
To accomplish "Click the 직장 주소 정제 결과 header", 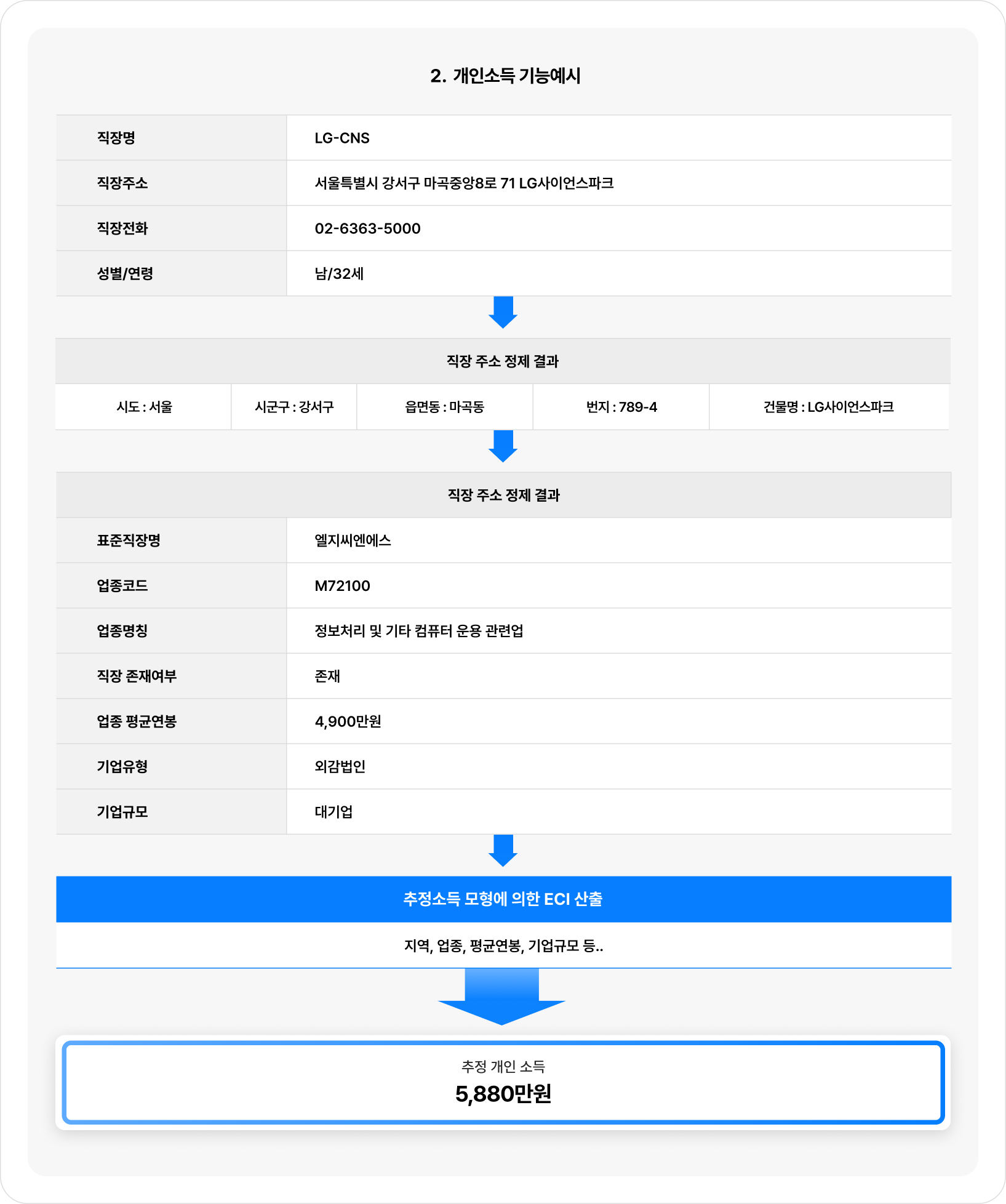I will 503,361.
